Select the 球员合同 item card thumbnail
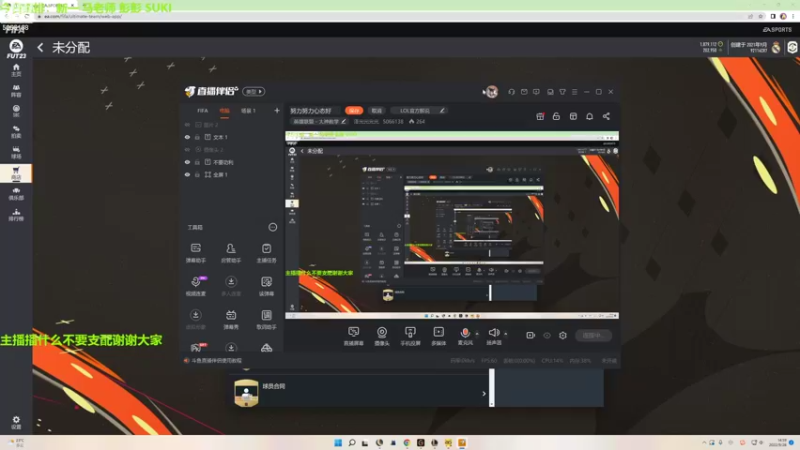This screenshot has width=800, height=450. (246, 393)
